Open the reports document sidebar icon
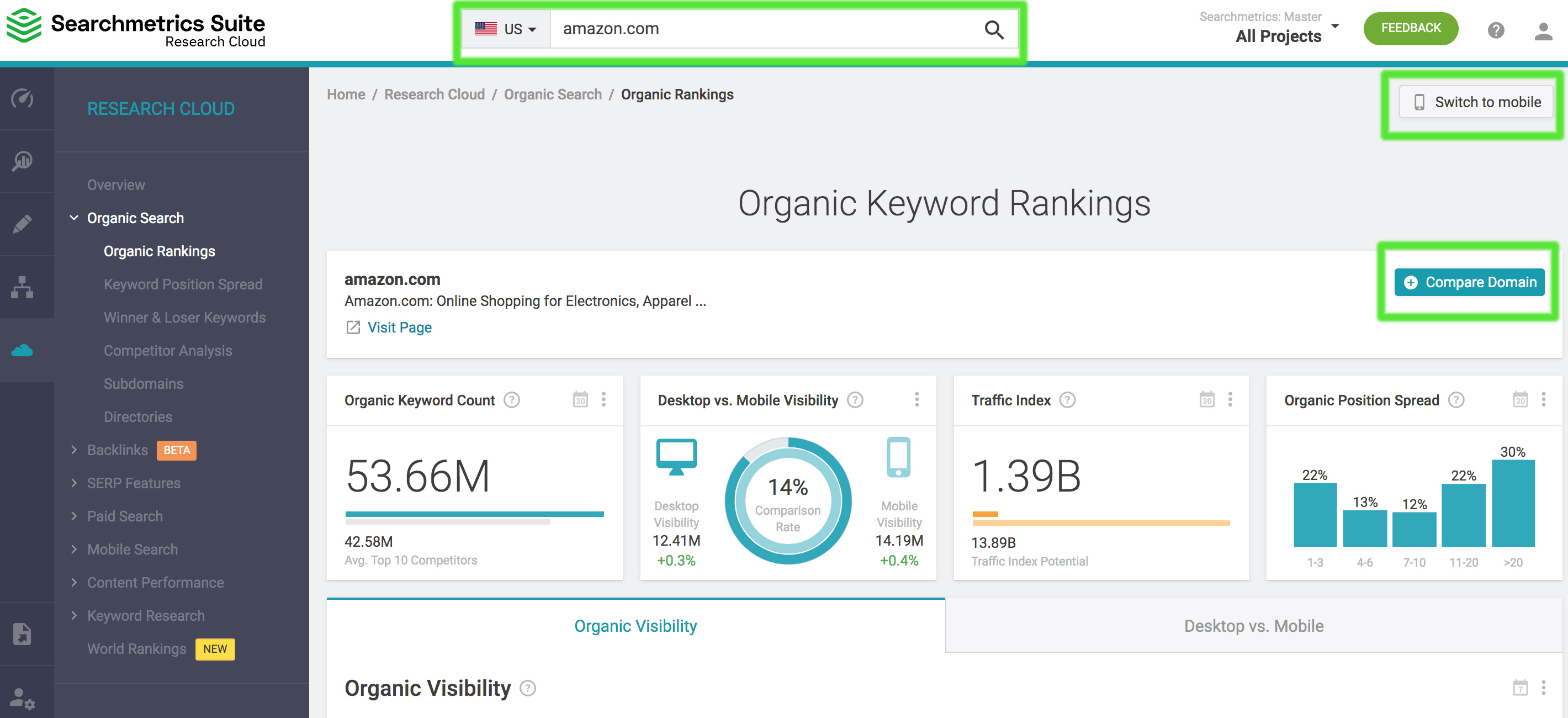1568x718 pixels. [x=23, y=634]
